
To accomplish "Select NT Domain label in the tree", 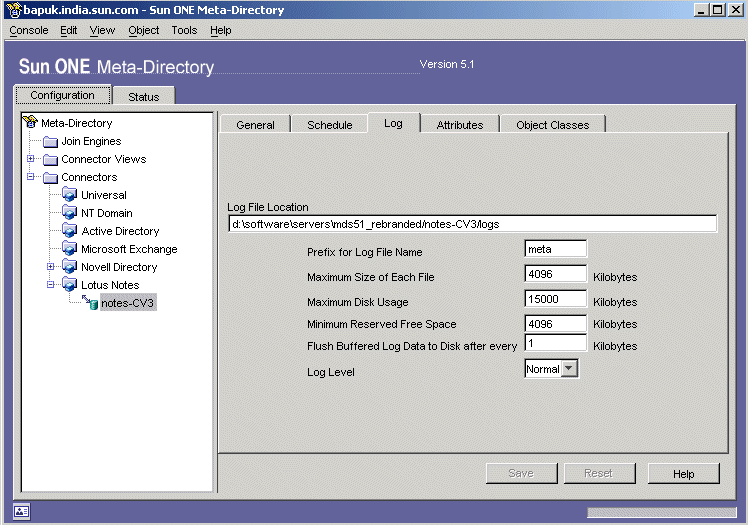I will point(107,213).
